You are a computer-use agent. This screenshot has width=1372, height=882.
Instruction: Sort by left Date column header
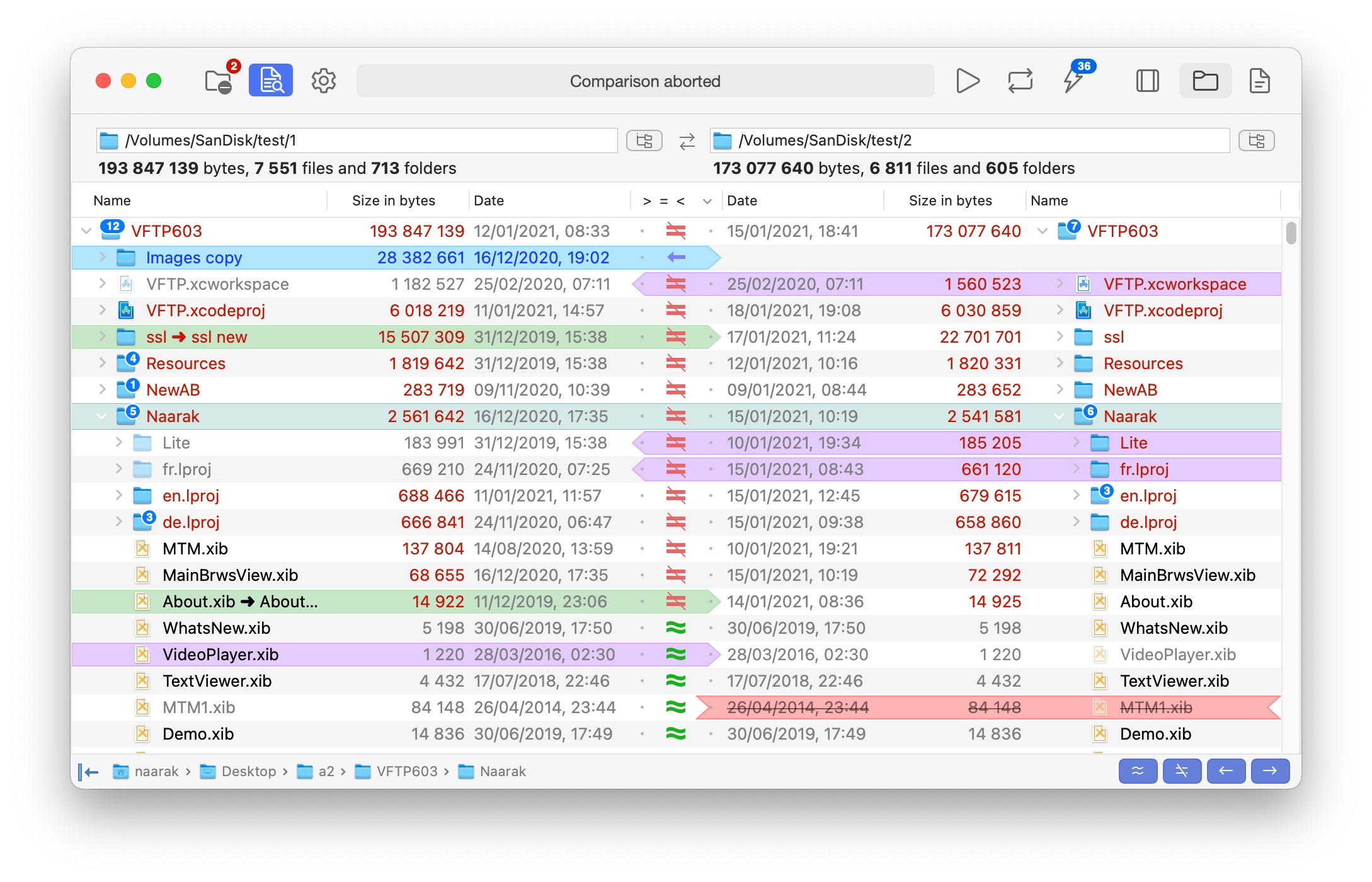[489, 200]
